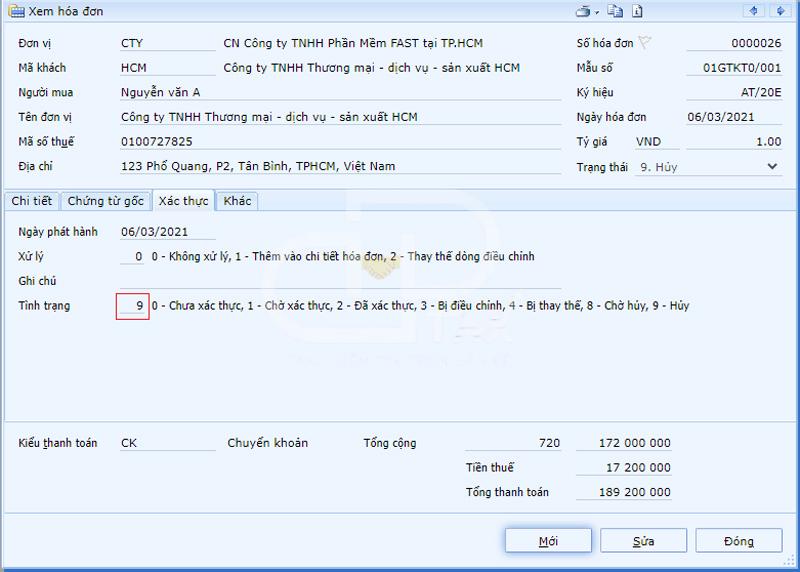The width and height of the screenshot is (800, 572).
Task: Click the Tổng cộng label
Action: coord(390,443)
